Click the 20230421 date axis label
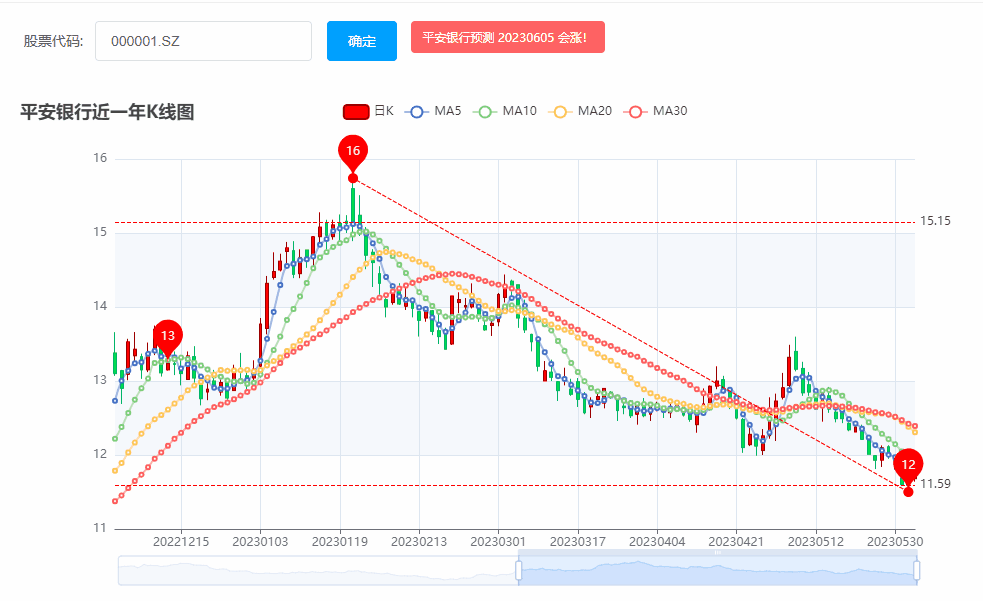This screenshot has width=983, height=601. pos(737,542)
